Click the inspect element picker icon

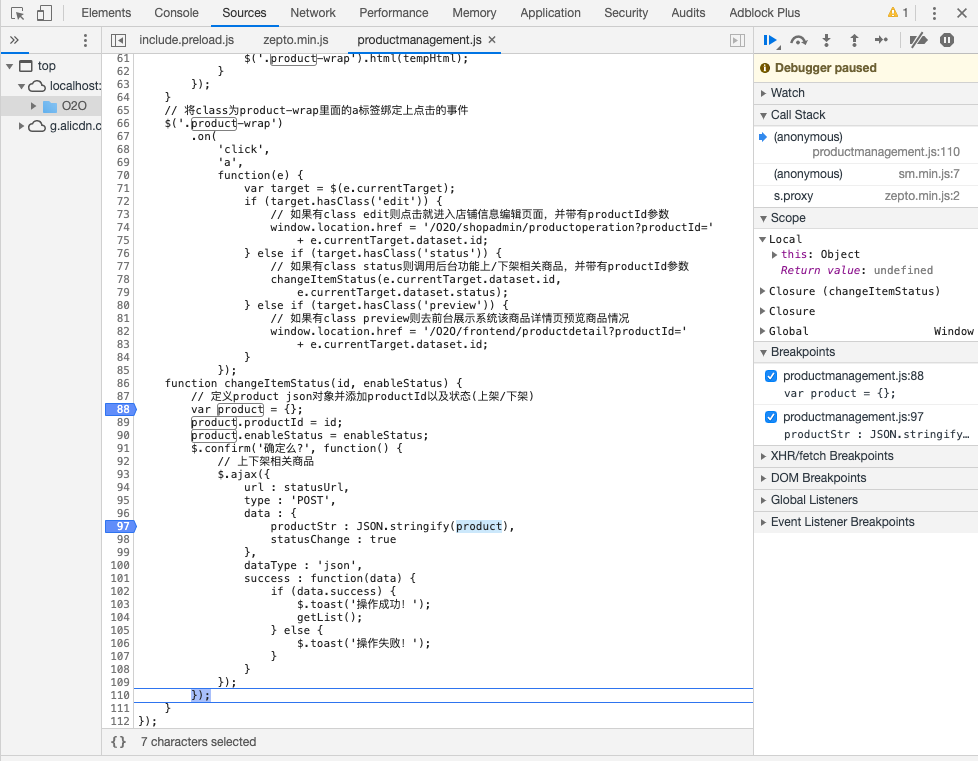pyautogui.click(x=17, y=13)
